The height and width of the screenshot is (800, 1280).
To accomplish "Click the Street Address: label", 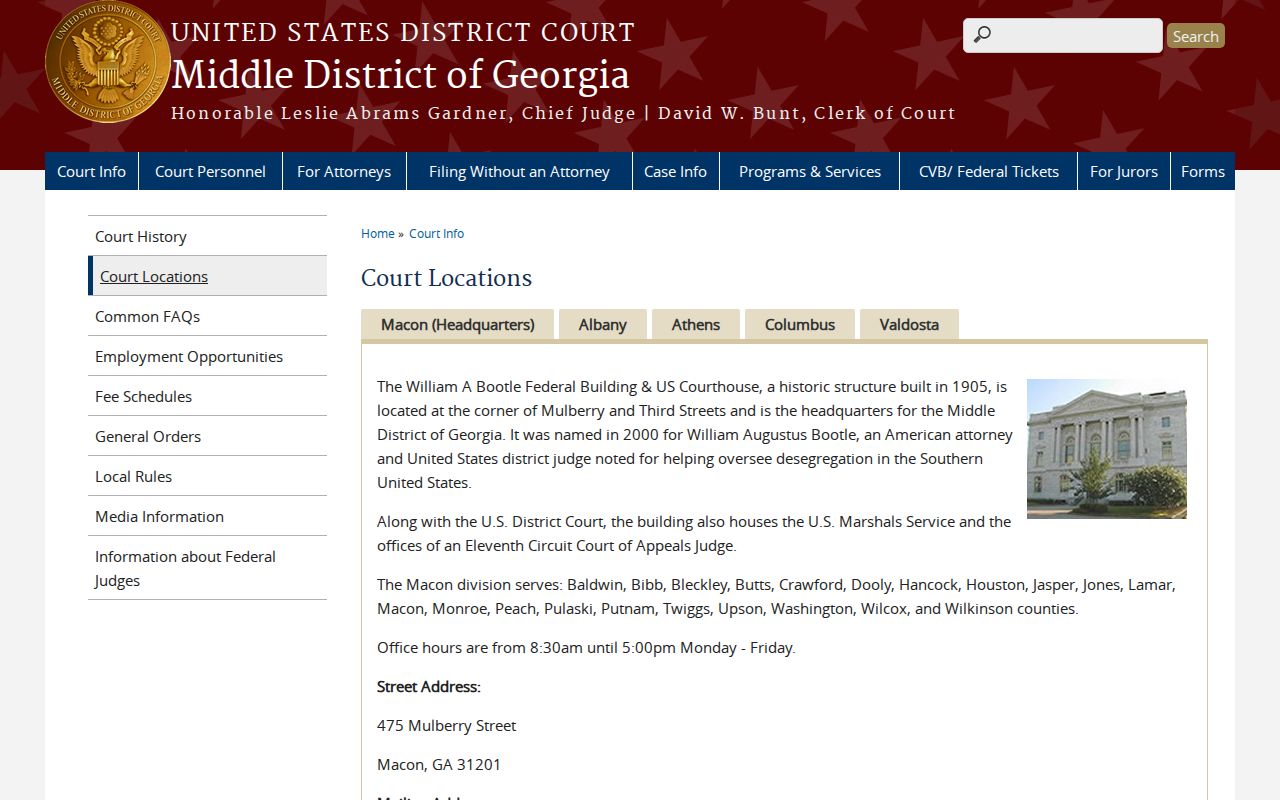I will pyautogui.click(x=429, y=686).
